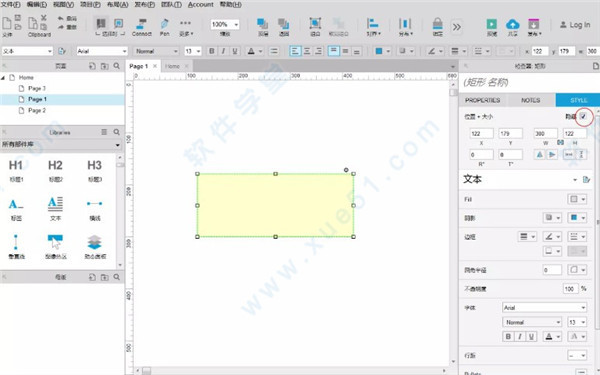Select the Connect tool
Screen dimensions: 600x375
142,26
